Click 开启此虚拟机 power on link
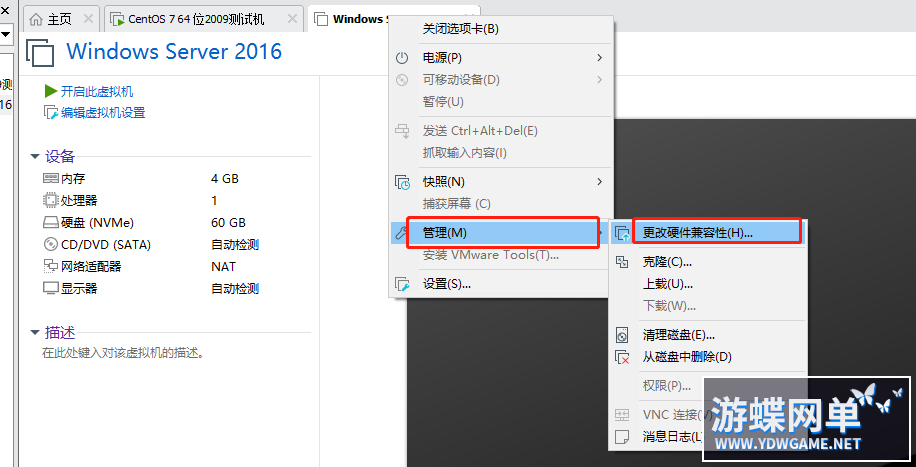Screen dimensions: 916x467 tap(97, 91)
